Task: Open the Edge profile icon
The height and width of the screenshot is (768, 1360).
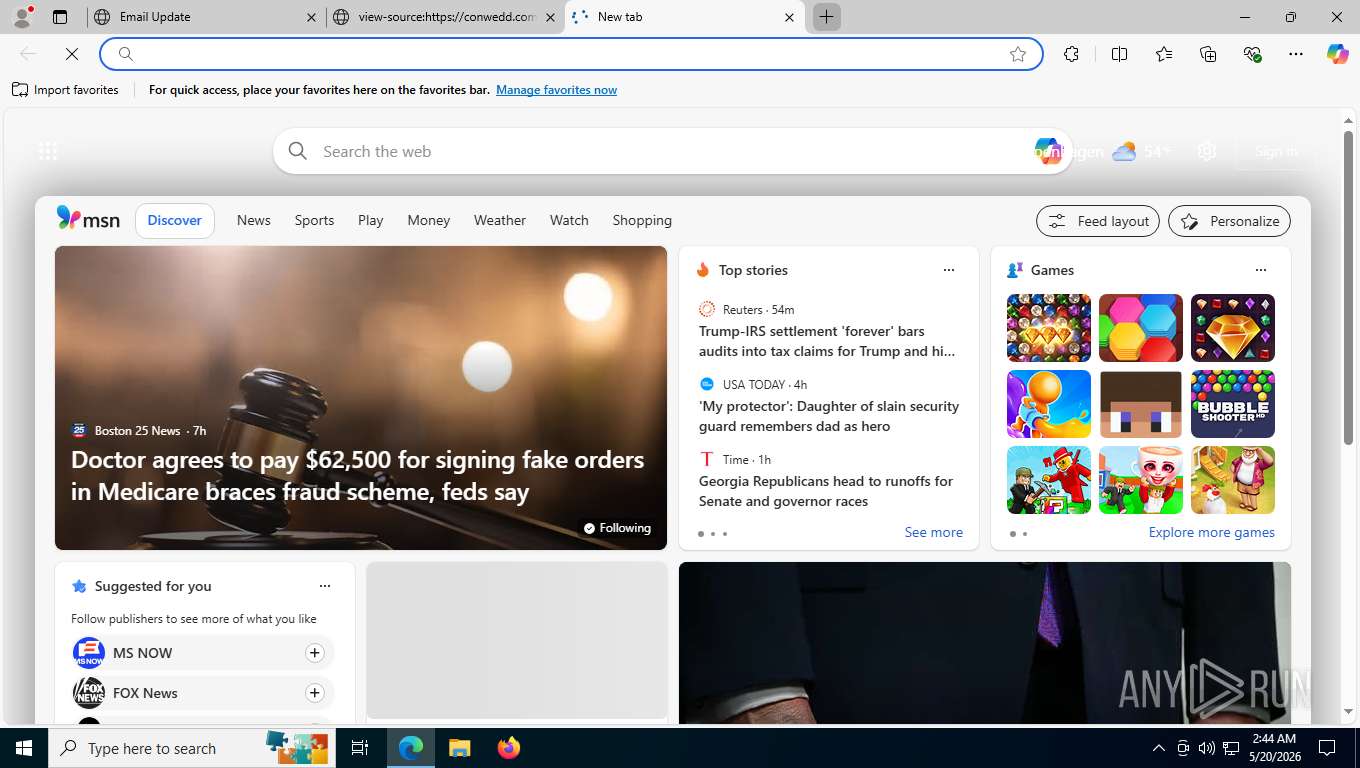Action: click(21, 17)
